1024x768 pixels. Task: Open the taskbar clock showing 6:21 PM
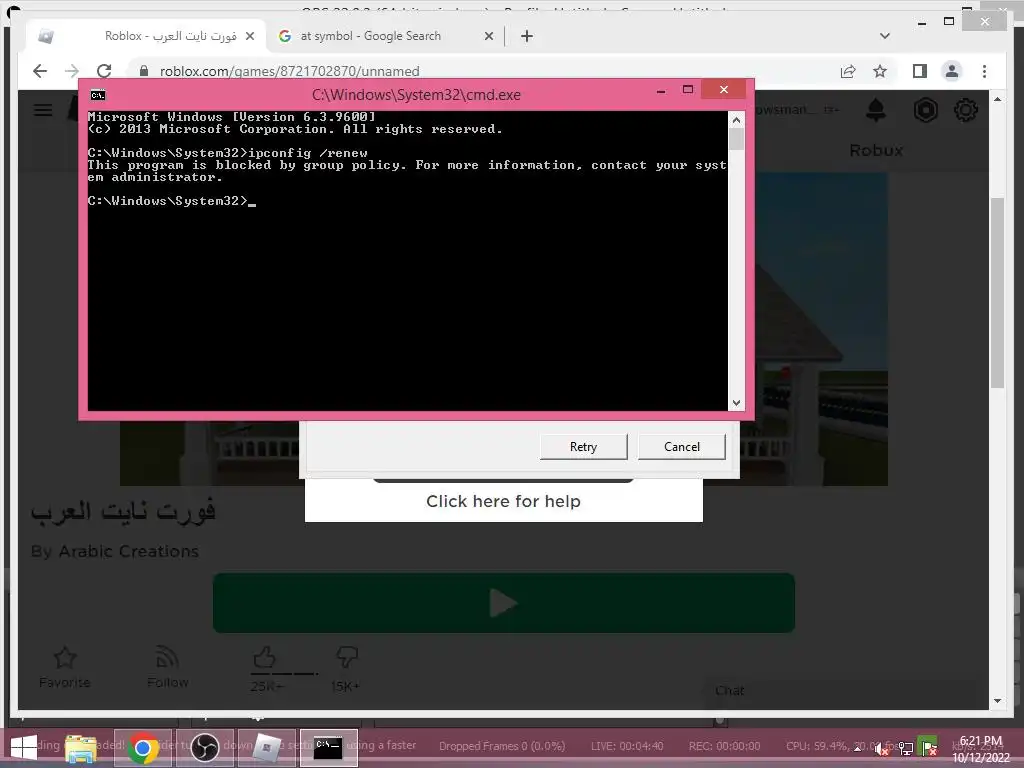coord(980,749)
